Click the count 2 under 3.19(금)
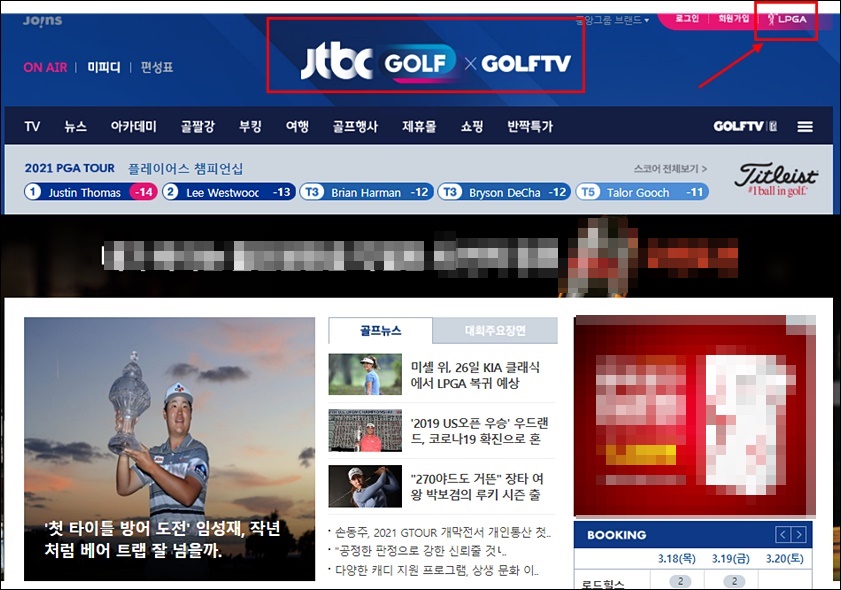The width and height of the screenshot is (841, 590). pos(734,581)
